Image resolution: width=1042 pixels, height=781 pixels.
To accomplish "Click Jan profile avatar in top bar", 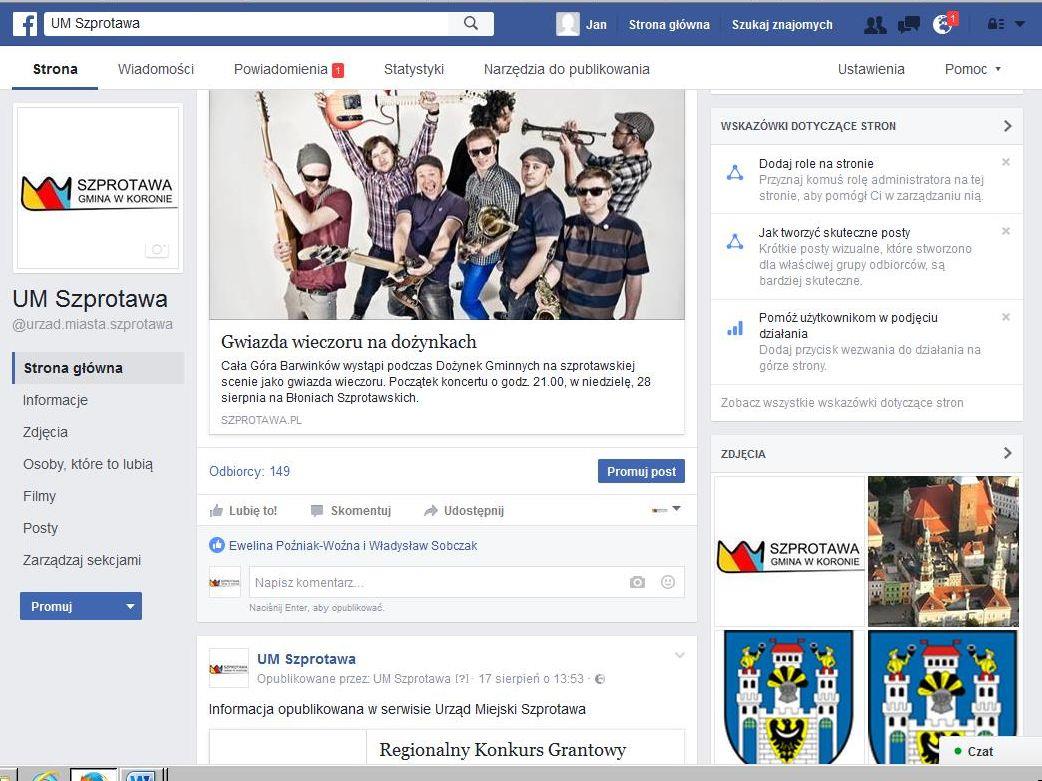I will (x=568, y=24).
